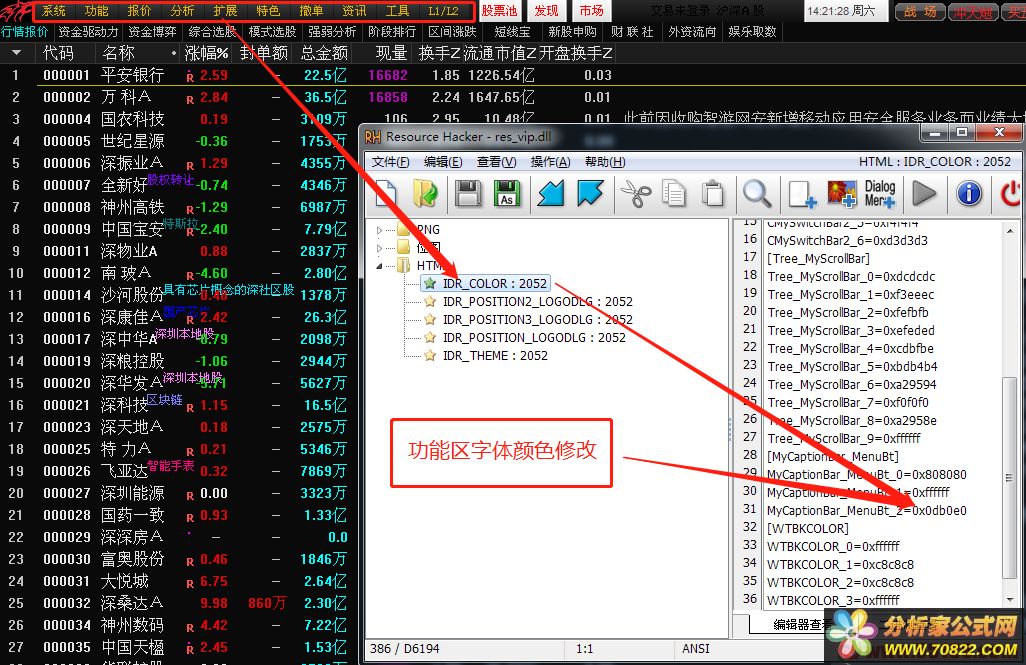Screen dimensions: 1026x665
Task: Switch to the 资金博弈 tab
Action: point(152,31)
